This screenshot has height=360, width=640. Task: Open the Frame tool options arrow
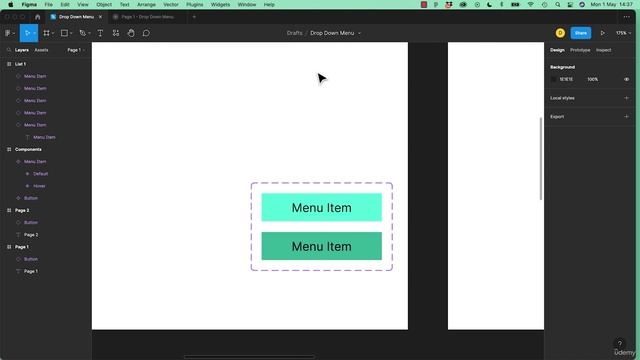point(53,33)
